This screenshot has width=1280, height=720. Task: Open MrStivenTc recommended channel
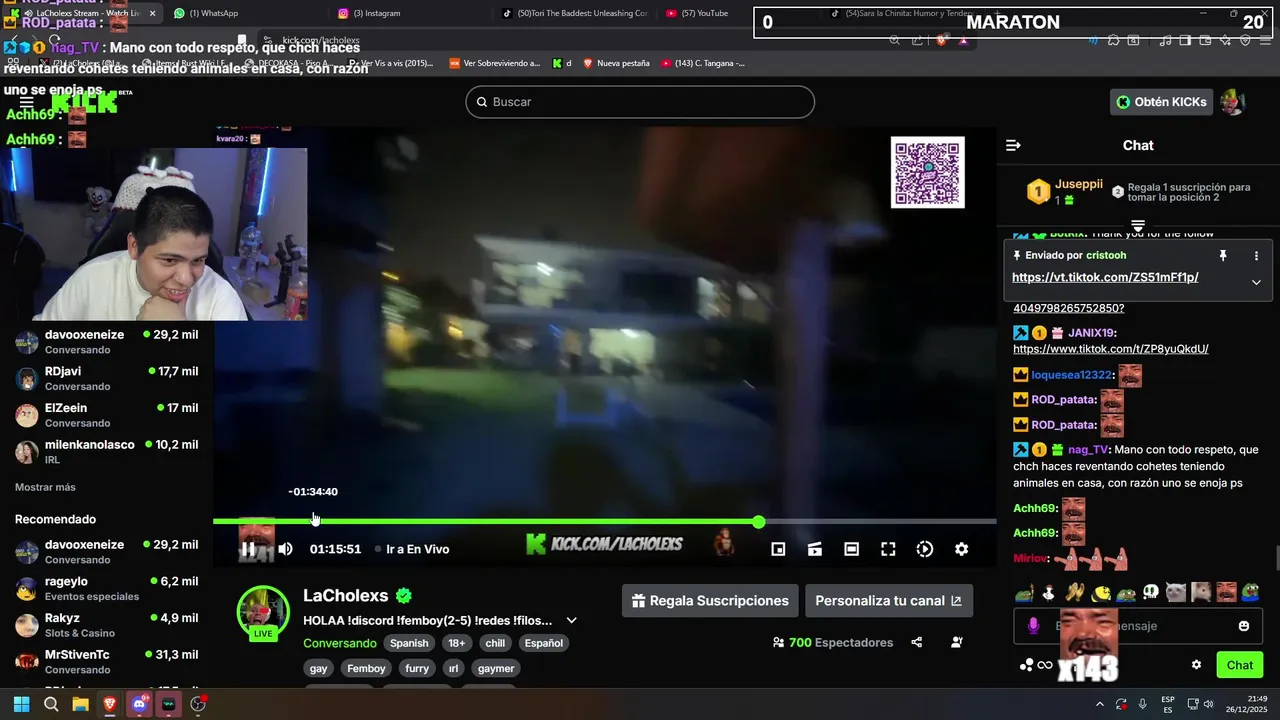coord(106,661)
